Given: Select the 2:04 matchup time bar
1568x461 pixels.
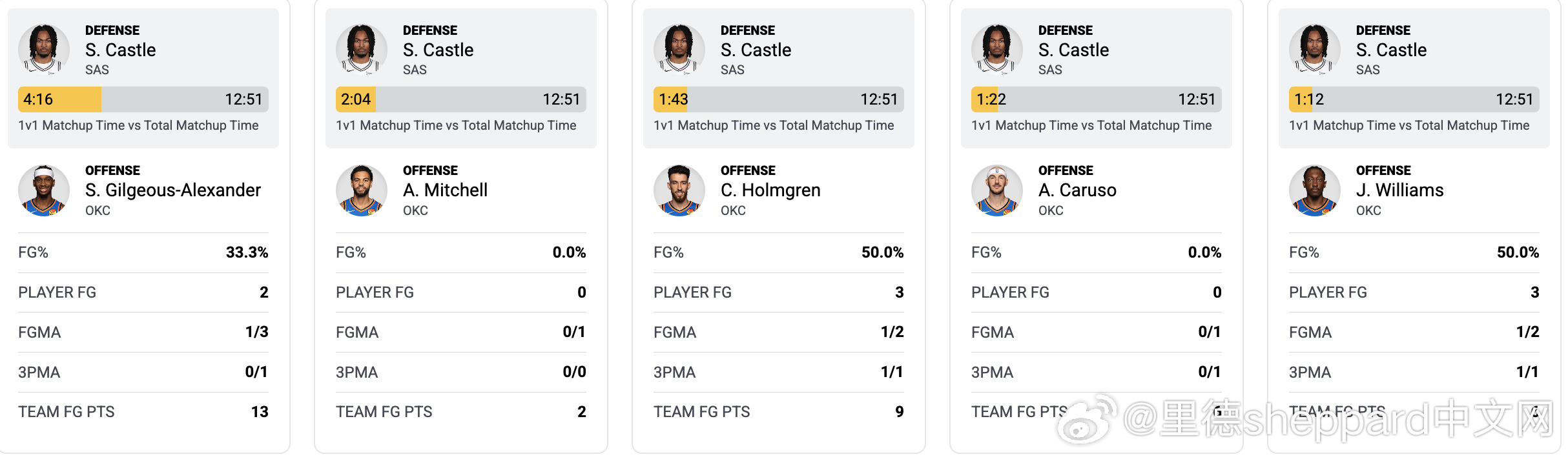Looking at the screenshot, I should tap(461, 99).
